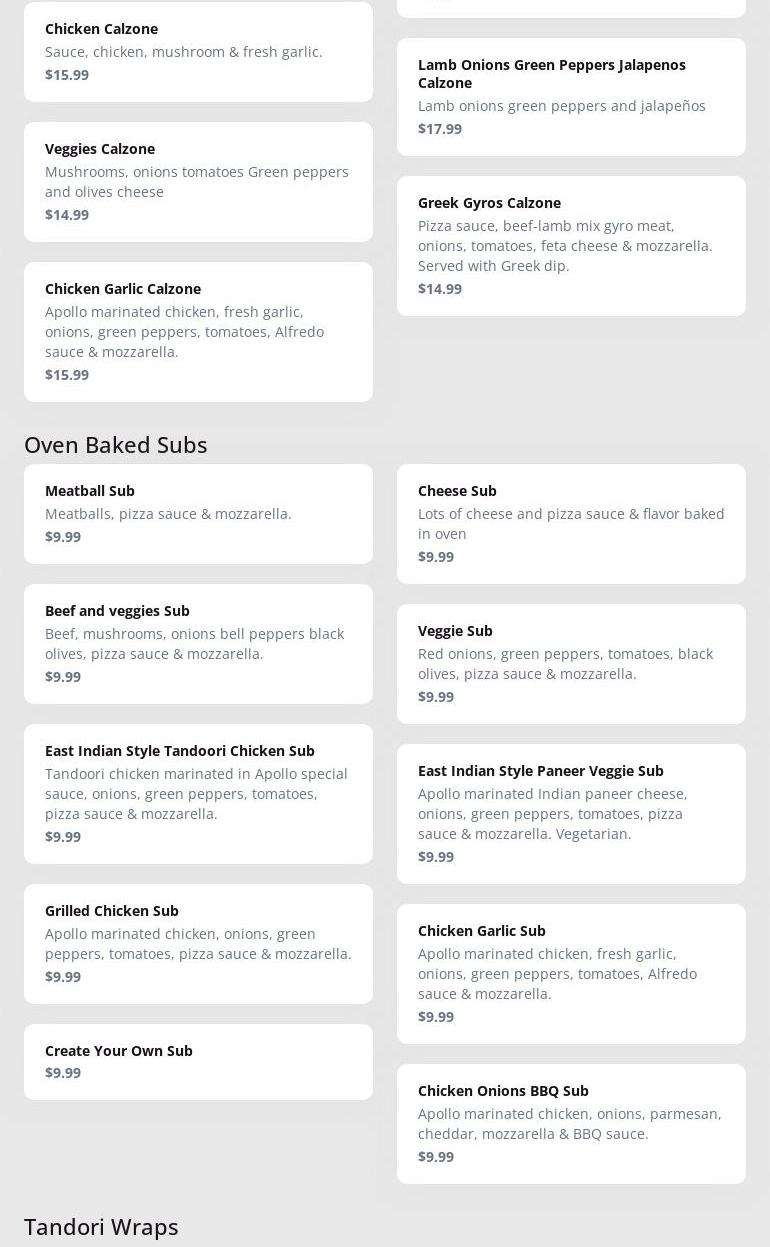This screenshot has height=1247, width=770.
Task: Click the Oven Baked Subs heading
Action: click(116, 445)
